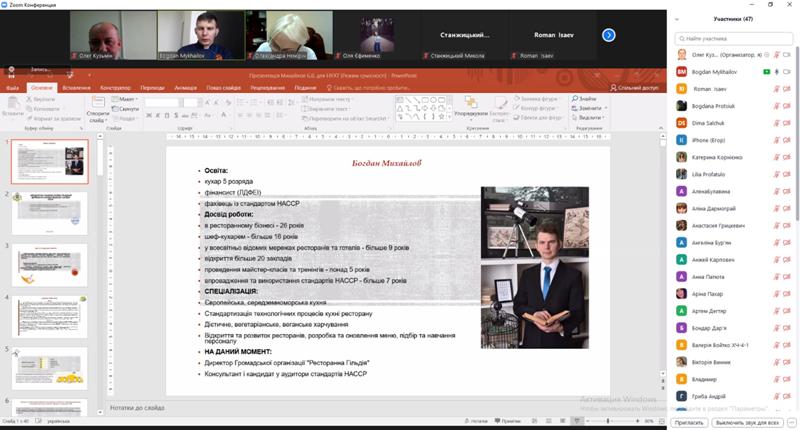Click the video camera icon for Bogdan Mykhailov

point(788,72)
